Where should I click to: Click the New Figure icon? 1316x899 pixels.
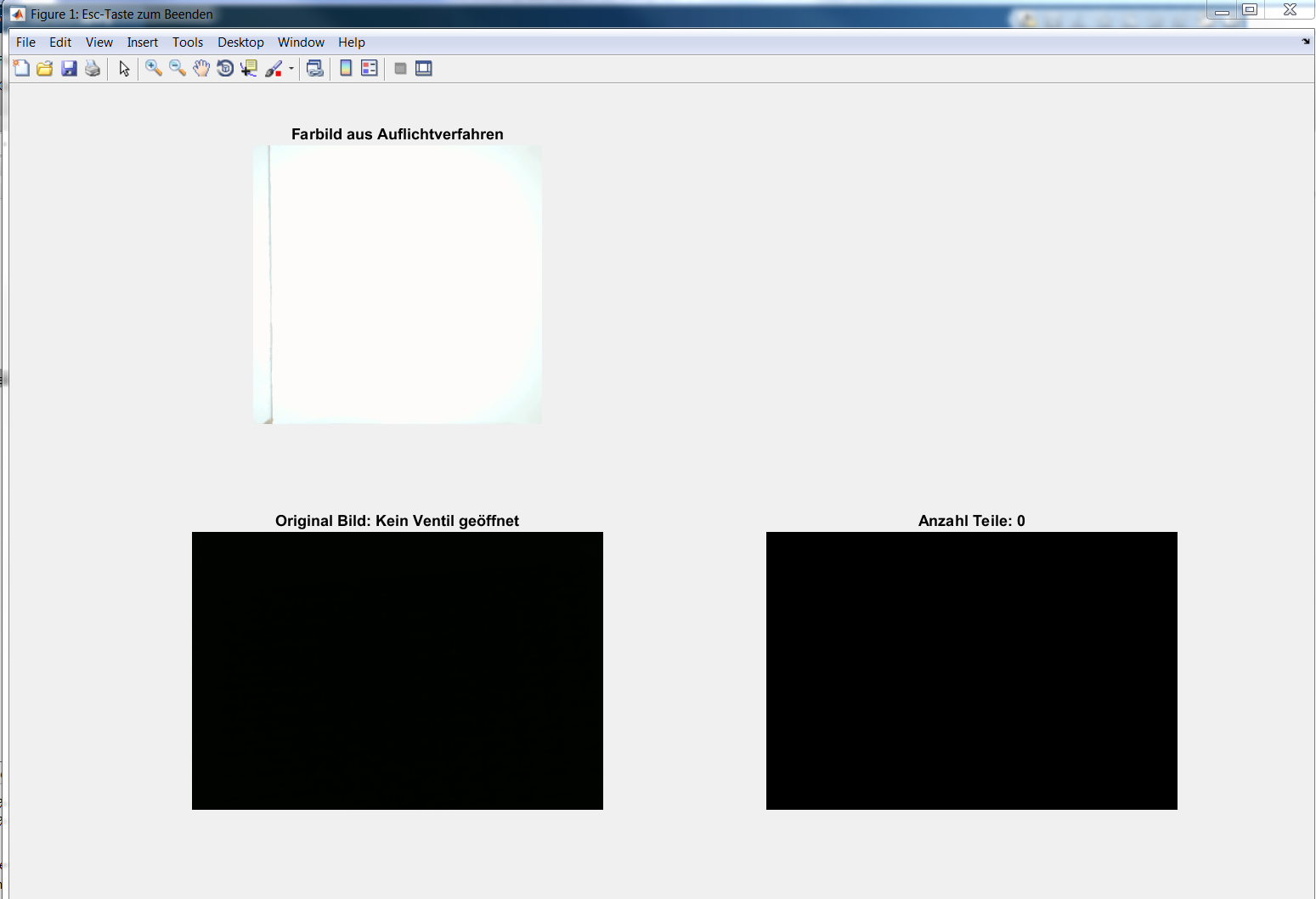21,69
